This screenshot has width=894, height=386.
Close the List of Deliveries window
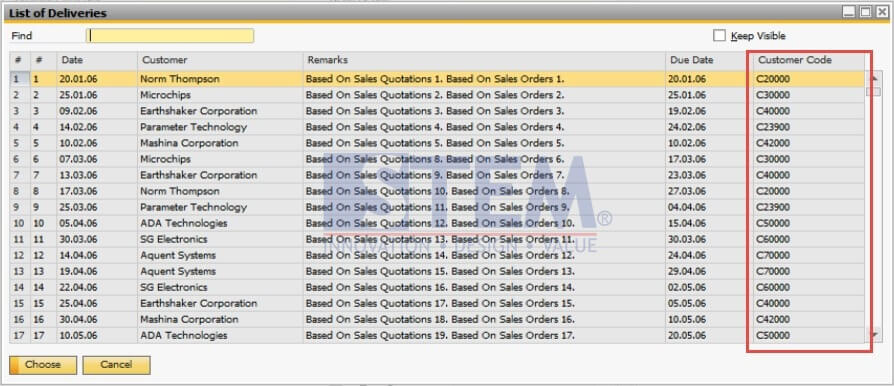[x=881, y=12]
